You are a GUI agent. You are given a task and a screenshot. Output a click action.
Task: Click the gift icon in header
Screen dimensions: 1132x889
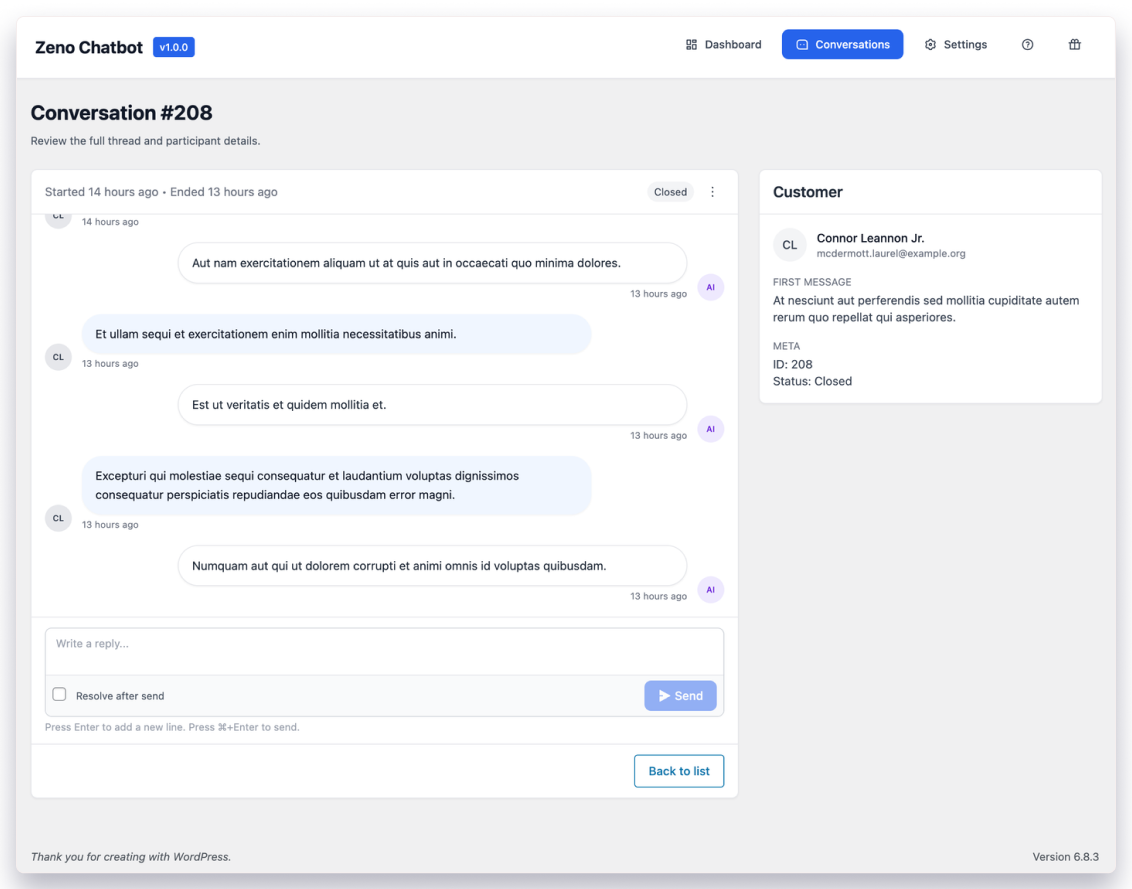click(x=1075, y=45)
